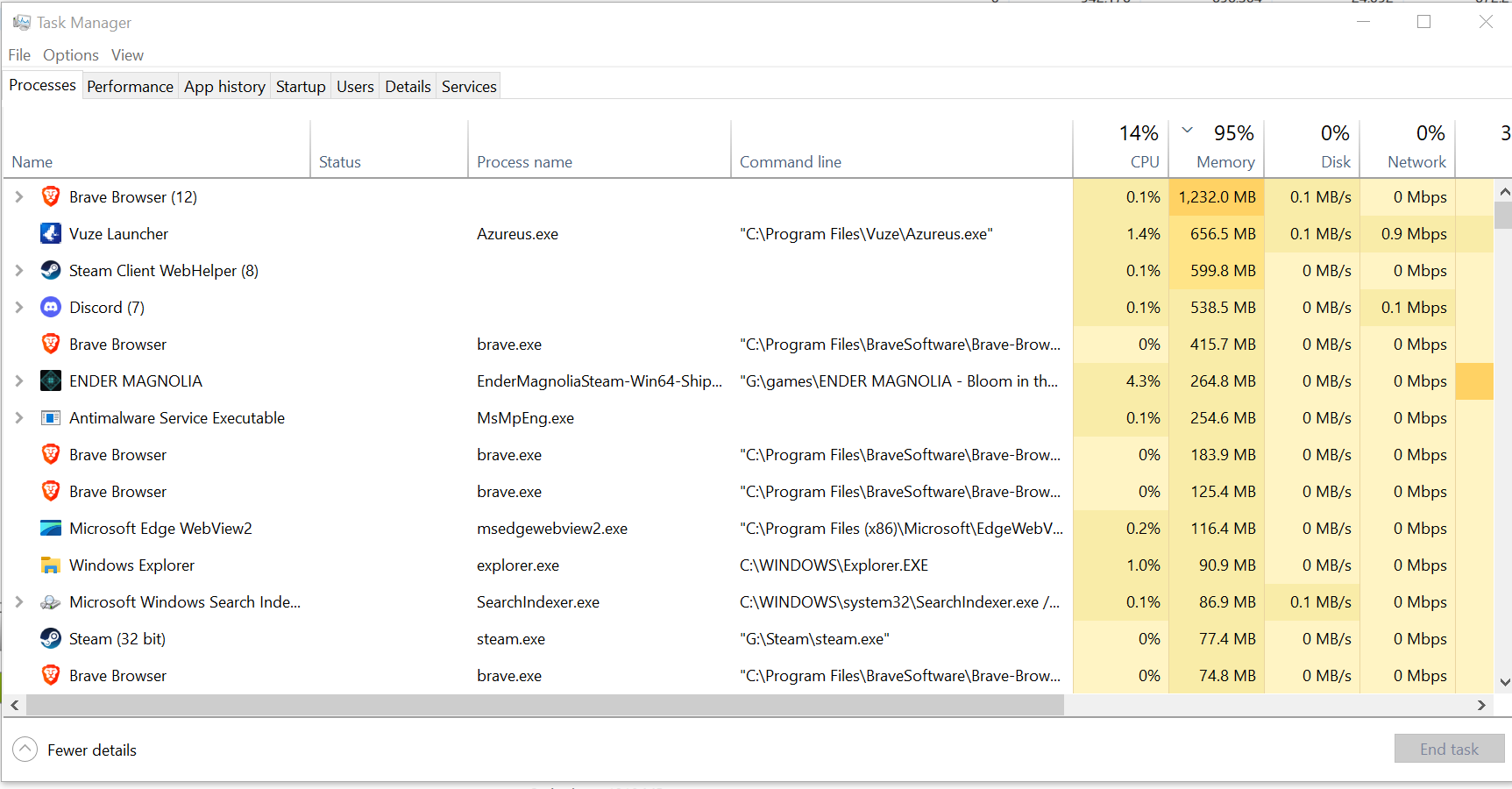Image resolution: width=1512 pixels, height=789 pixels.
Task: Click Brave icon in the 415.7 MB row
Action: coord(51,344)
